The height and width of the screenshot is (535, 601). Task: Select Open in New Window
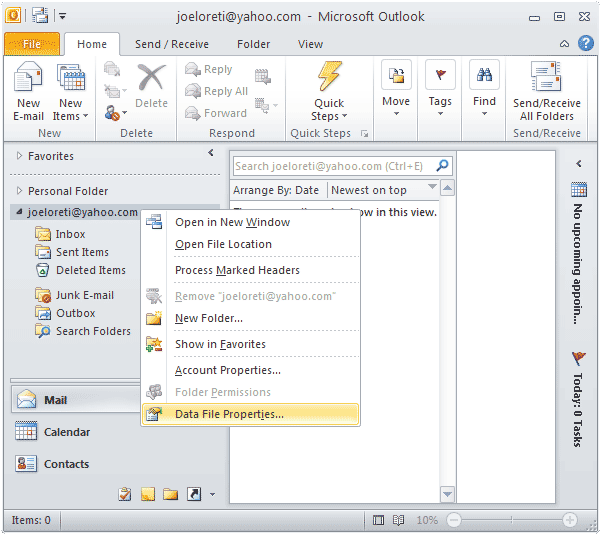[232, 222]
